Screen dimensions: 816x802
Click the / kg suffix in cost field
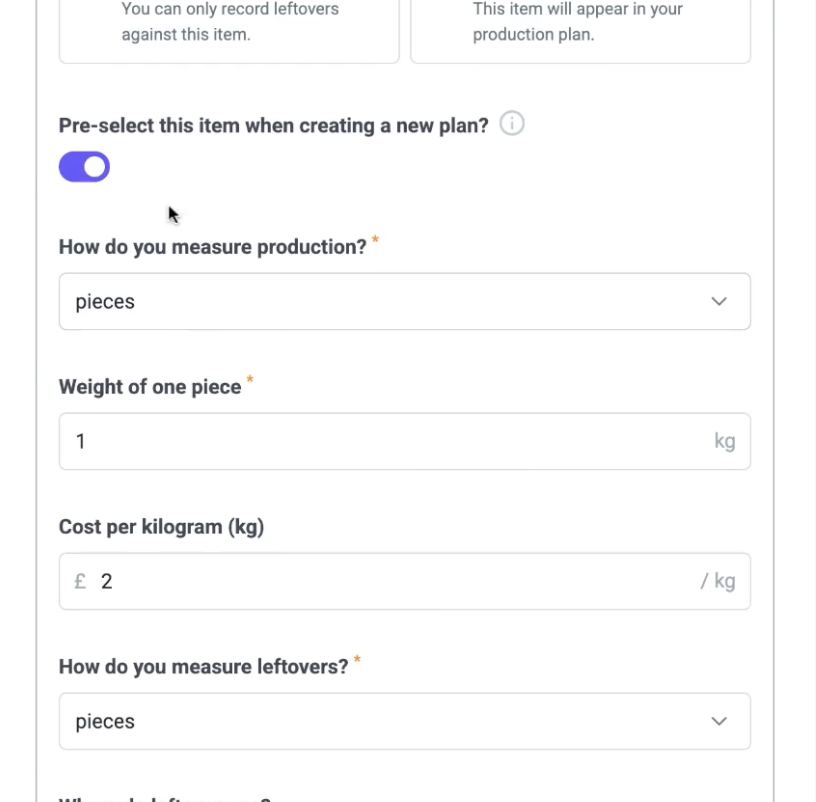pos(718,581)
